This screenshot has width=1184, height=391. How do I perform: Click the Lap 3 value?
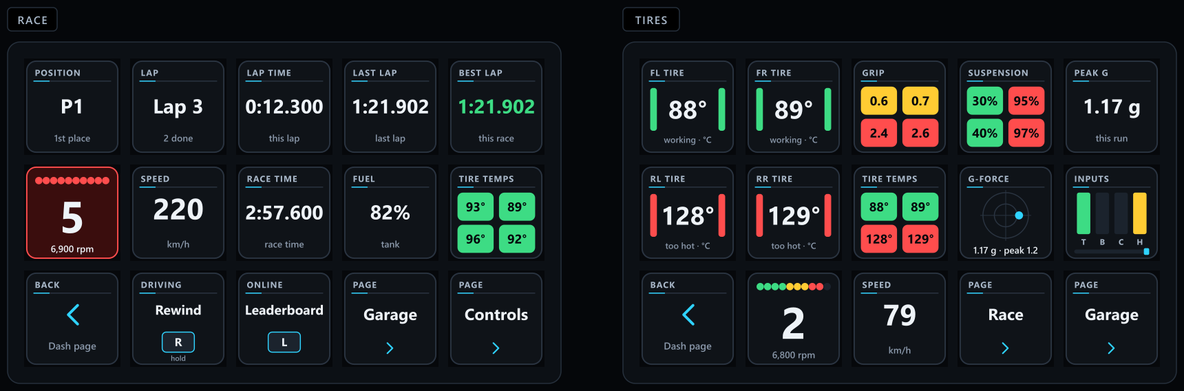[178, 107]
